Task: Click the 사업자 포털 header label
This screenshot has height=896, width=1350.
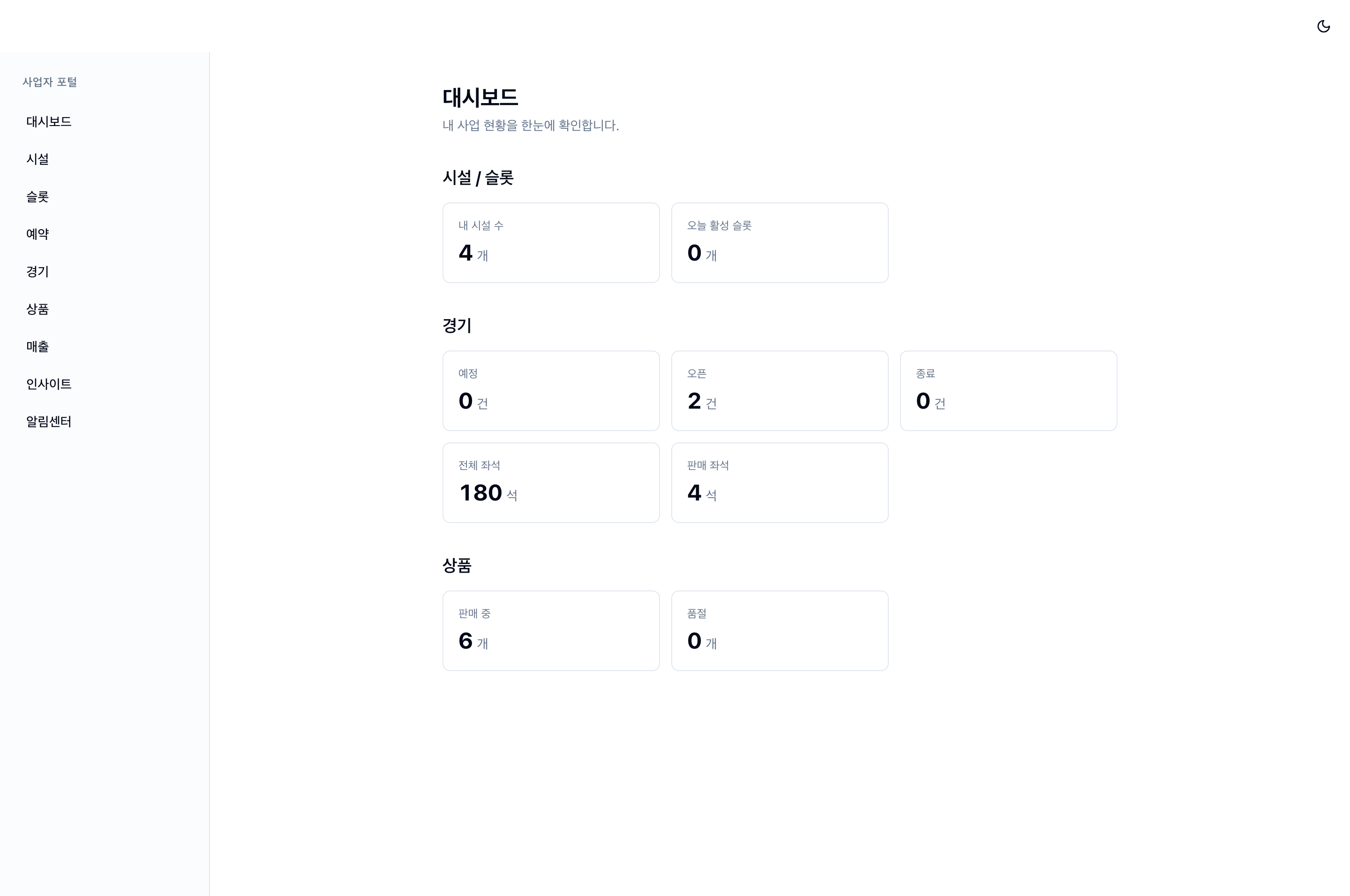Action: pyautogui.click(x=50, y=82)
